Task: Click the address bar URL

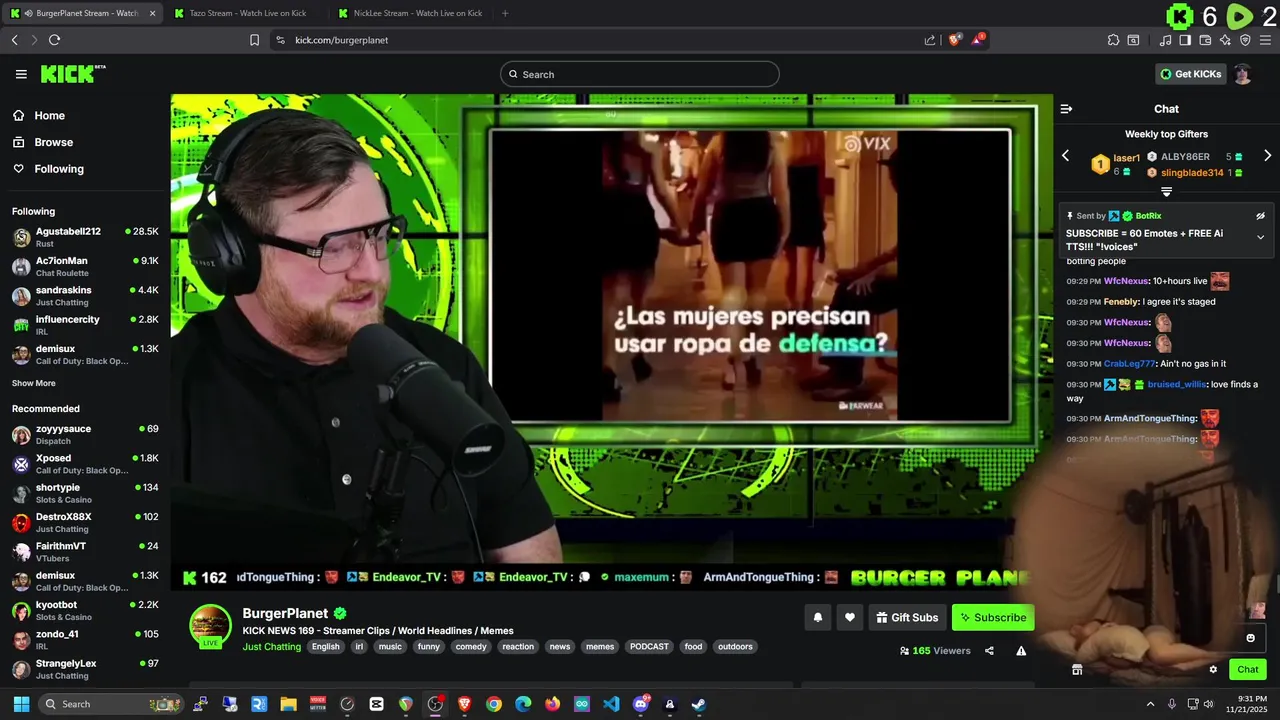Action: [341, 40]
